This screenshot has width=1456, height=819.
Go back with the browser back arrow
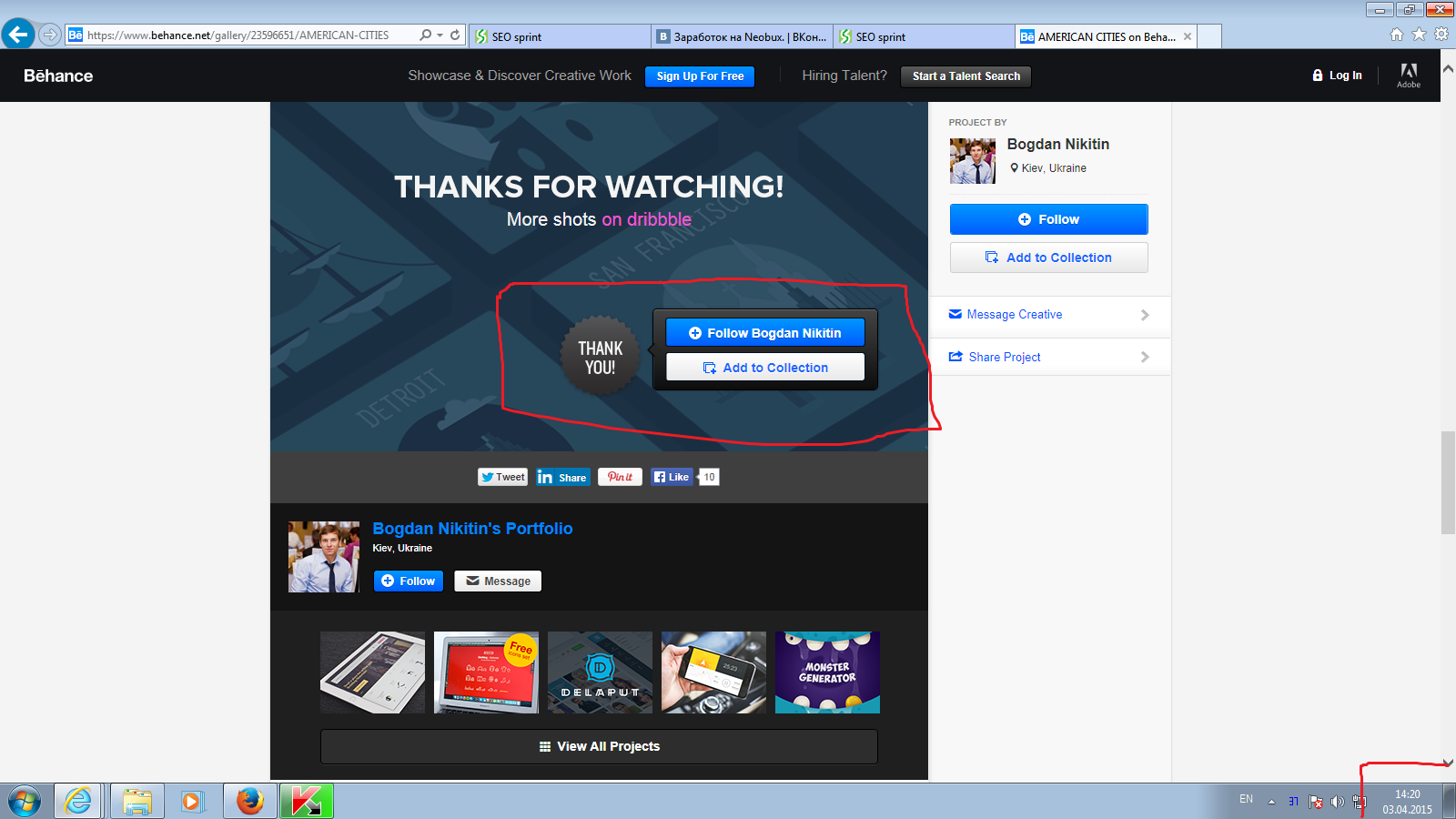(x=18, y=35)
